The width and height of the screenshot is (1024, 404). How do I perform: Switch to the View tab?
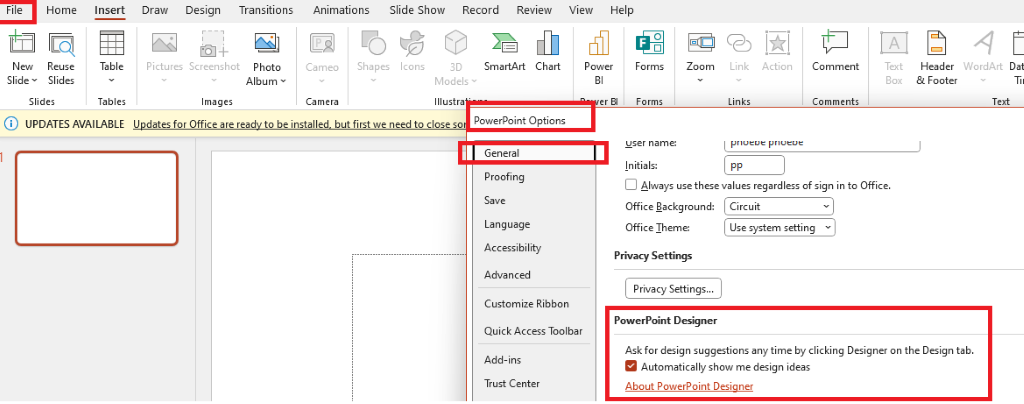click(x=581, y=10)
